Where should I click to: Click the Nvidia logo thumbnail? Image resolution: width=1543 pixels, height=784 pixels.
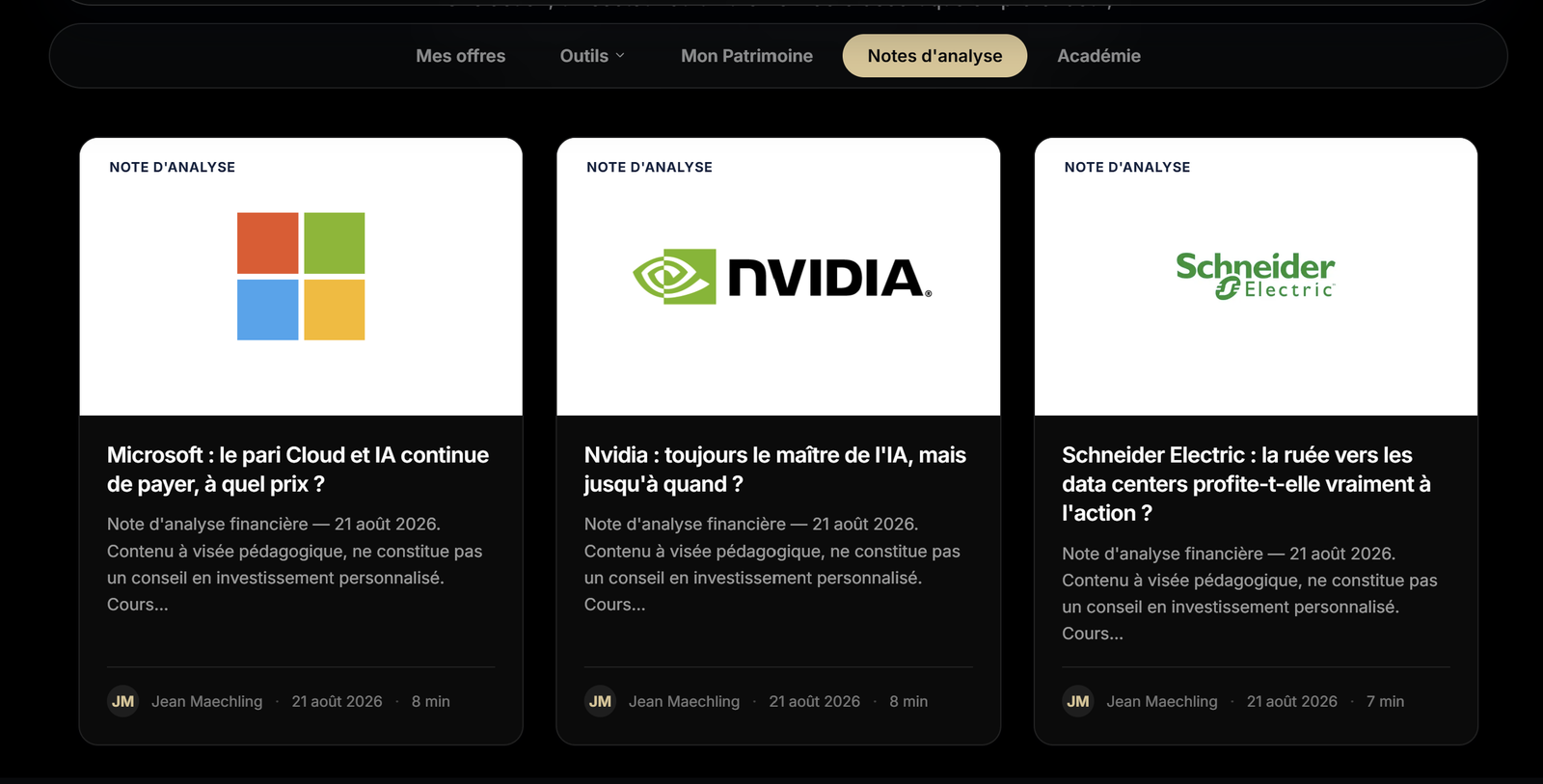tap(782, 277)
